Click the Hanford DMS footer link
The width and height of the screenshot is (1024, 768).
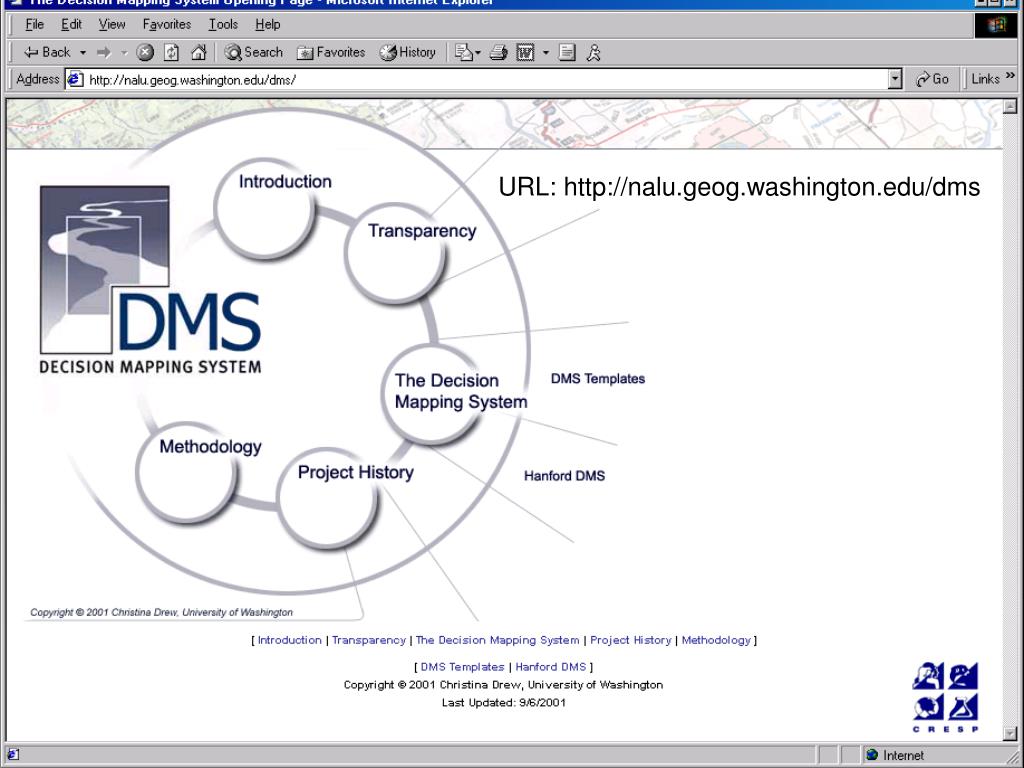551,667
